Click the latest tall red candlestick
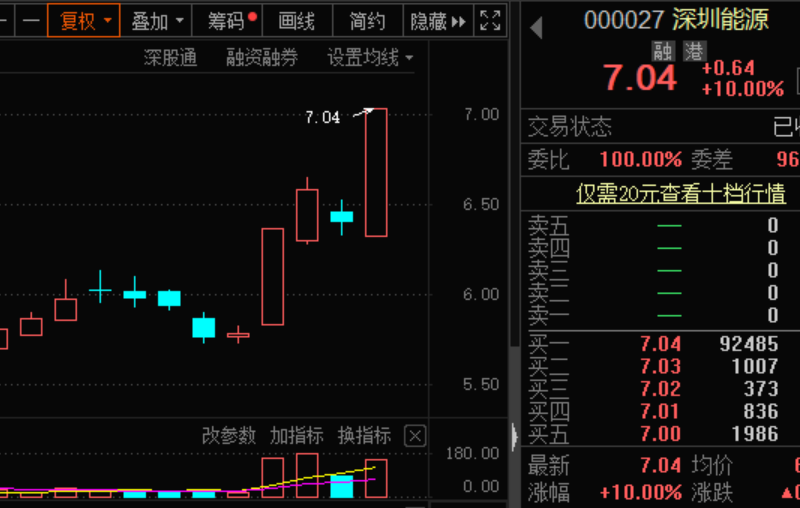 [x=376, y=172]
